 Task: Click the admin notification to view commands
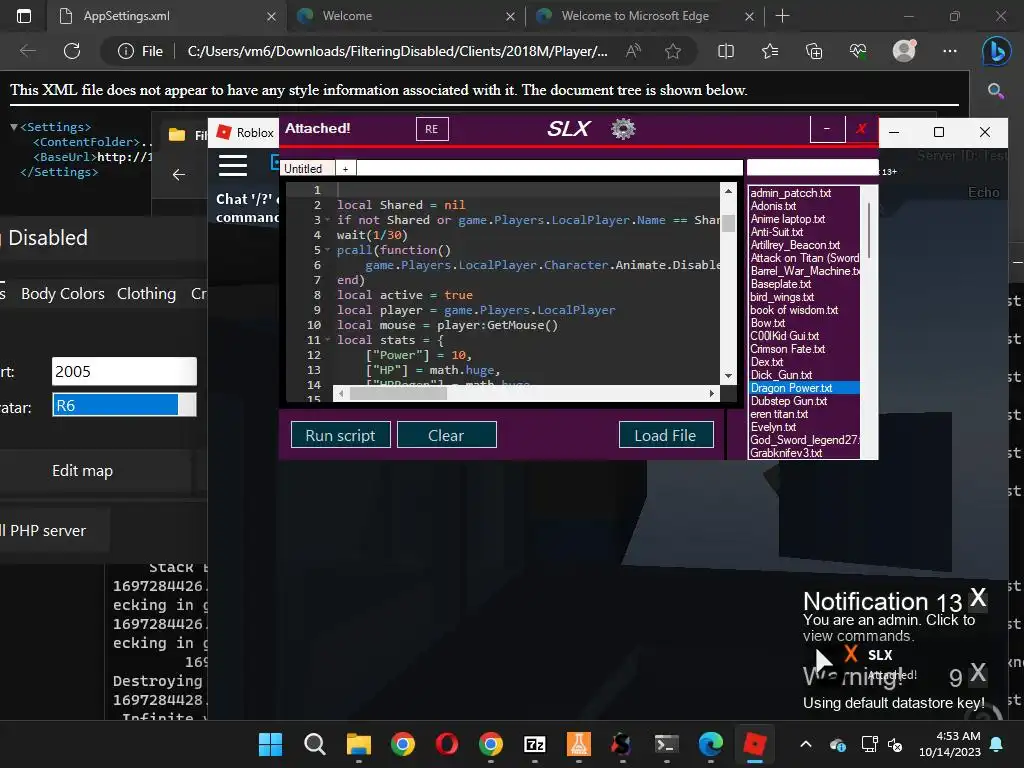click(x=889, y=628)
